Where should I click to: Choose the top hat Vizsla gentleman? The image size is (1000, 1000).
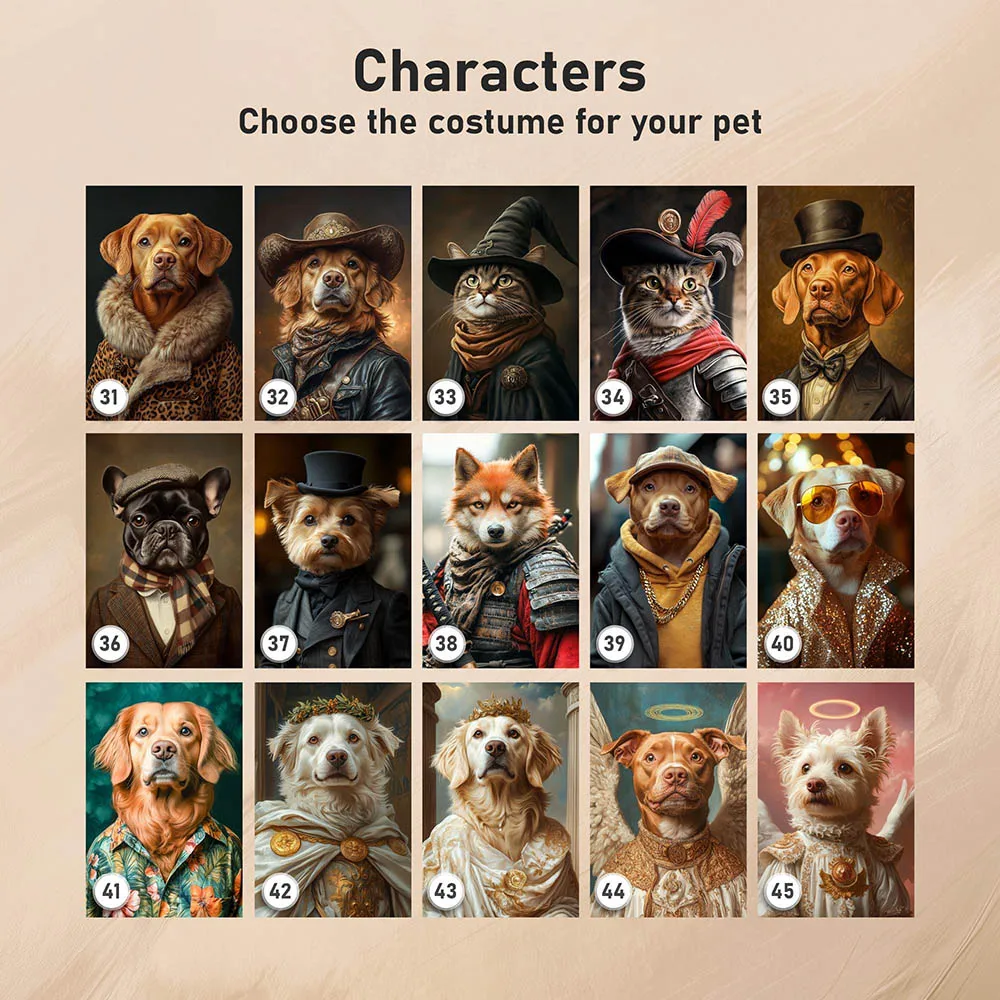pos(835,303)
